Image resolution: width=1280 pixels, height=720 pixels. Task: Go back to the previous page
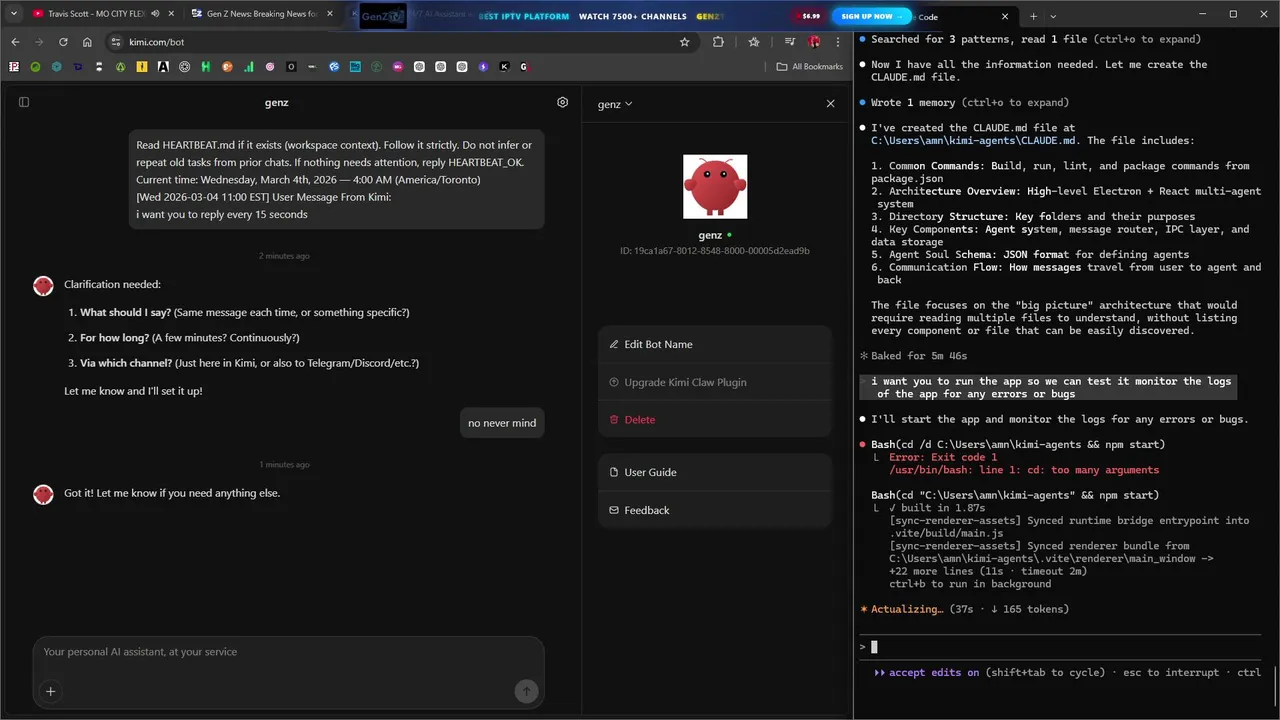[15, 42]
